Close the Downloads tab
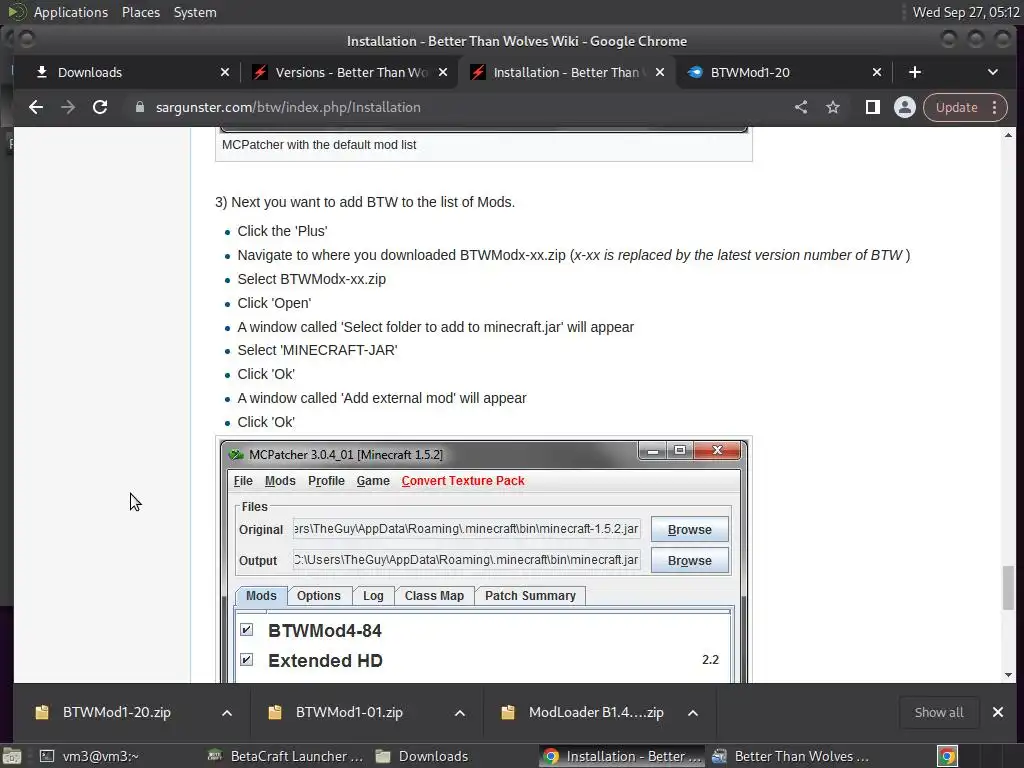 225,72
